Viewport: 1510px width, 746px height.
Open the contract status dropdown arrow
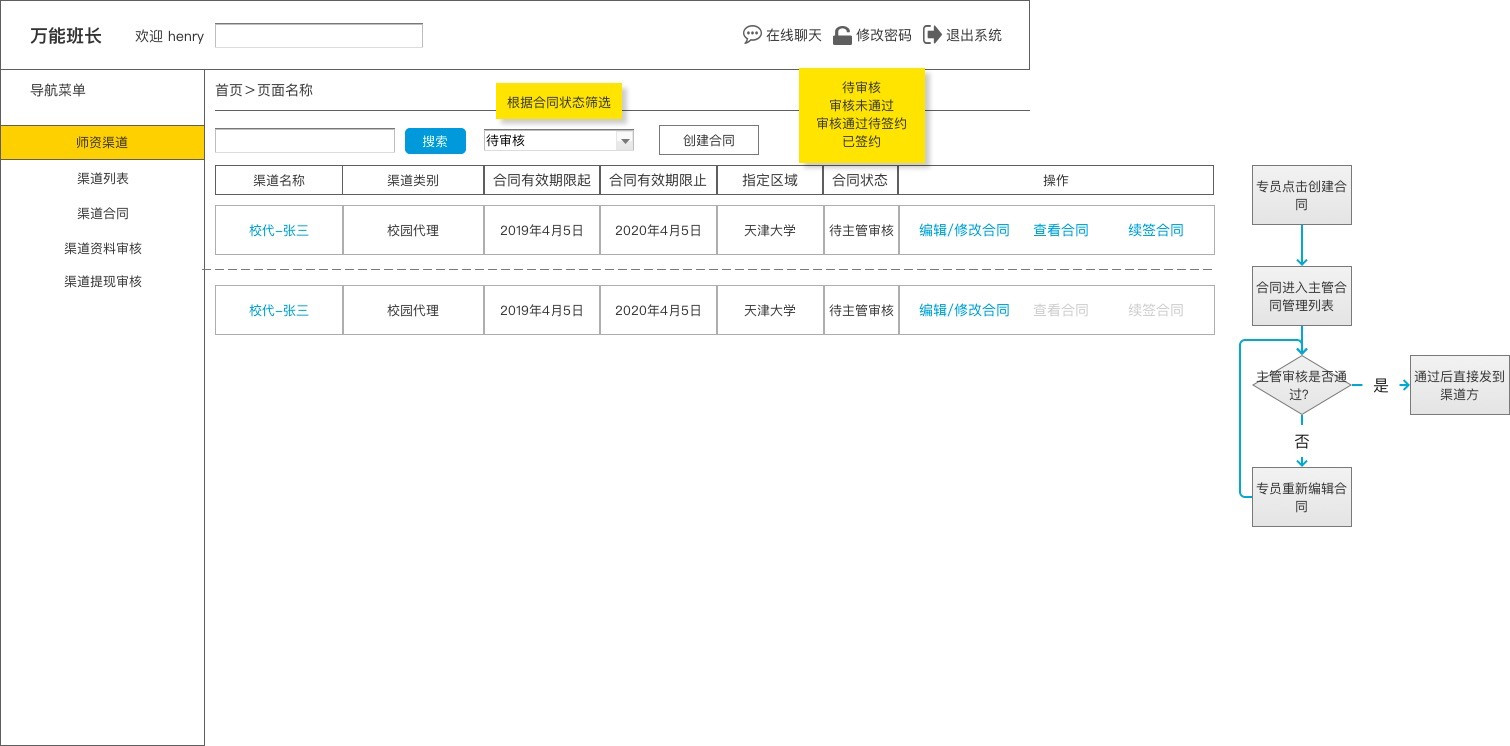tap(625, 141)
